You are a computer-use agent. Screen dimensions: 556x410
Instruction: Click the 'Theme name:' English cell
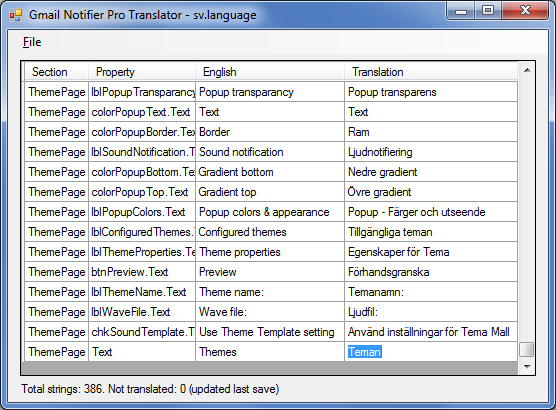click(270, 292)
